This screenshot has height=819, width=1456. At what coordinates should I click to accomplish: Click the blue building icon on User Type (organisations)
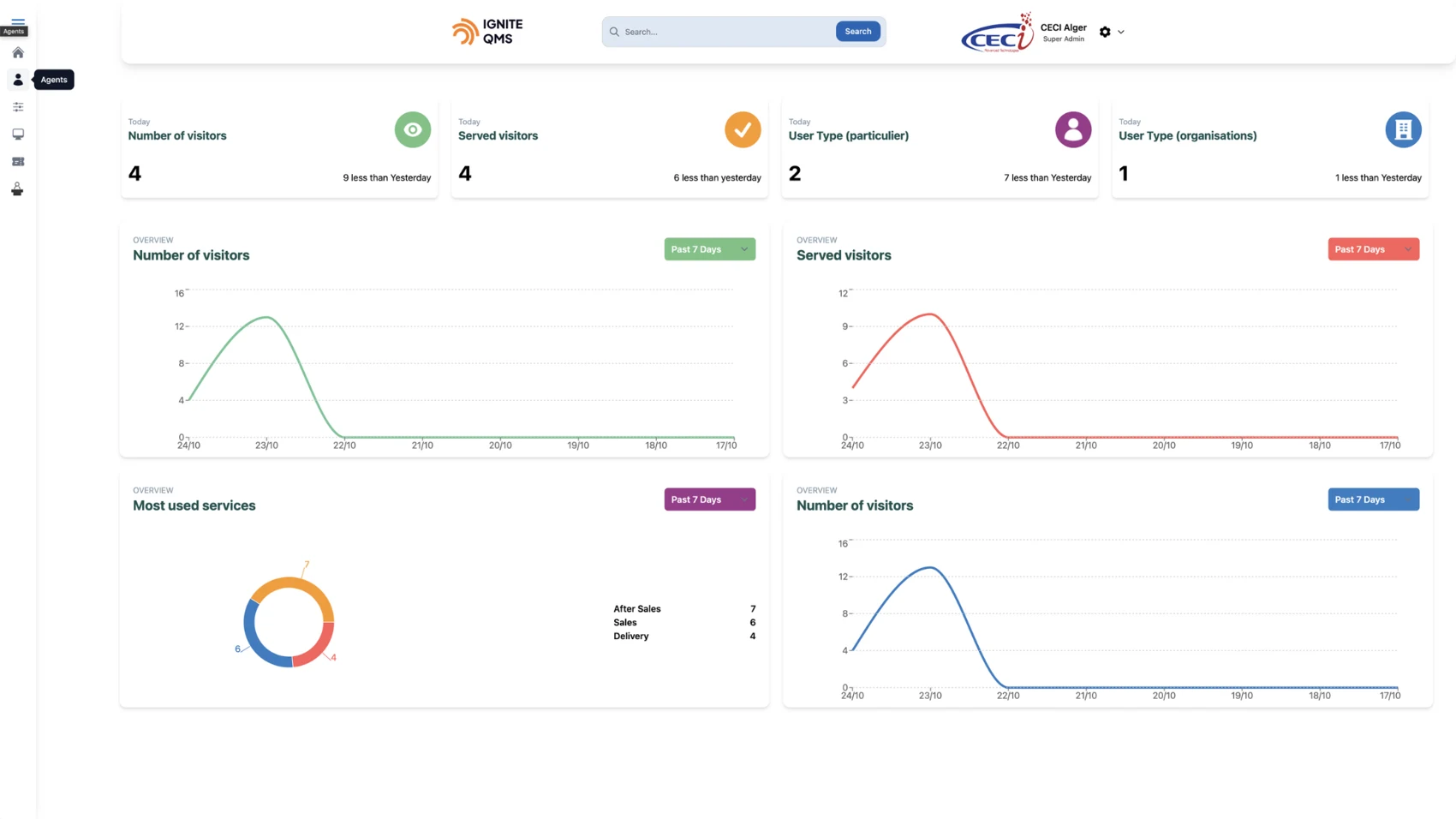tap(1403, 129)
